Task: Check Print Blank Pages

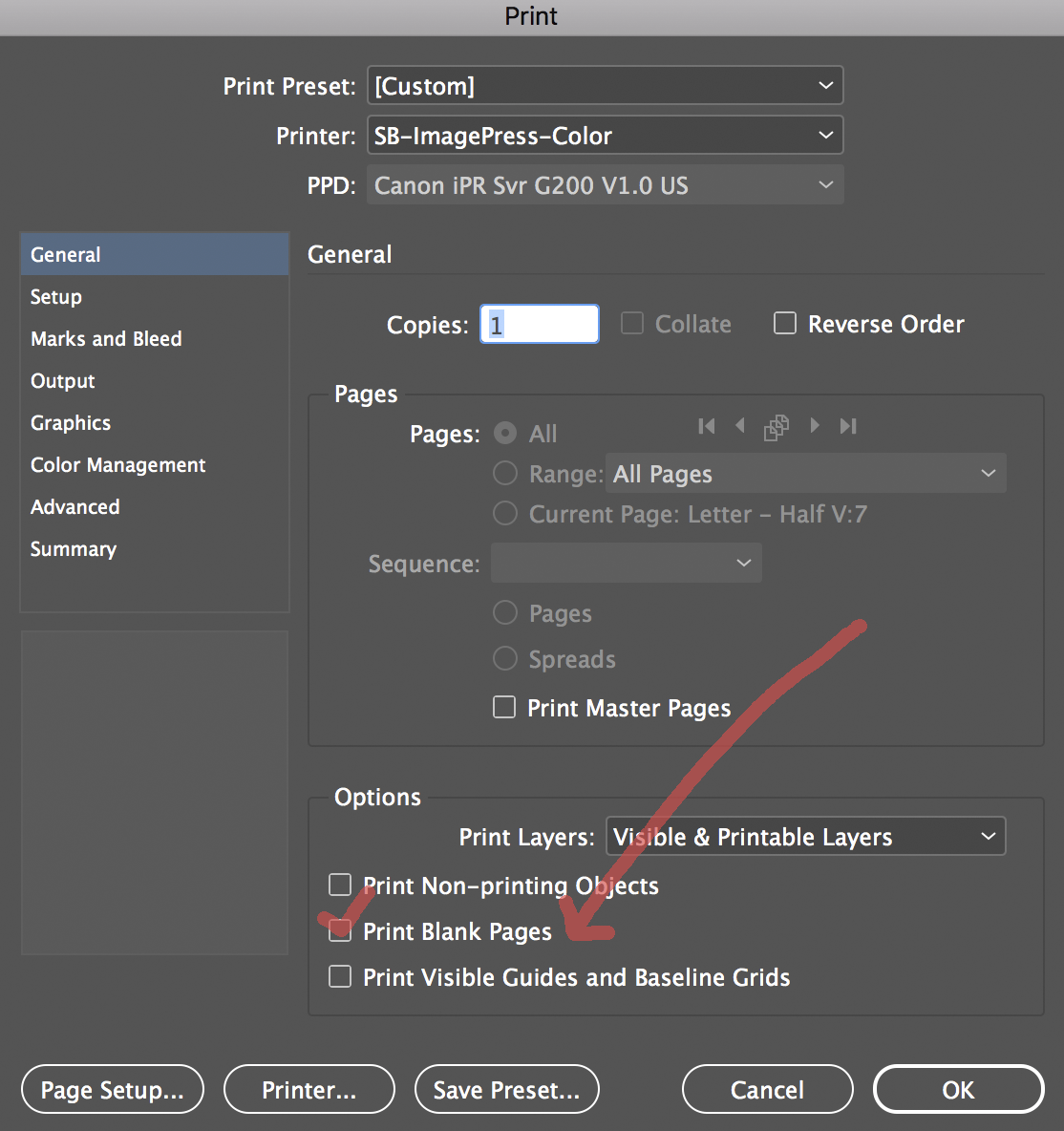Action: [340, 931]
